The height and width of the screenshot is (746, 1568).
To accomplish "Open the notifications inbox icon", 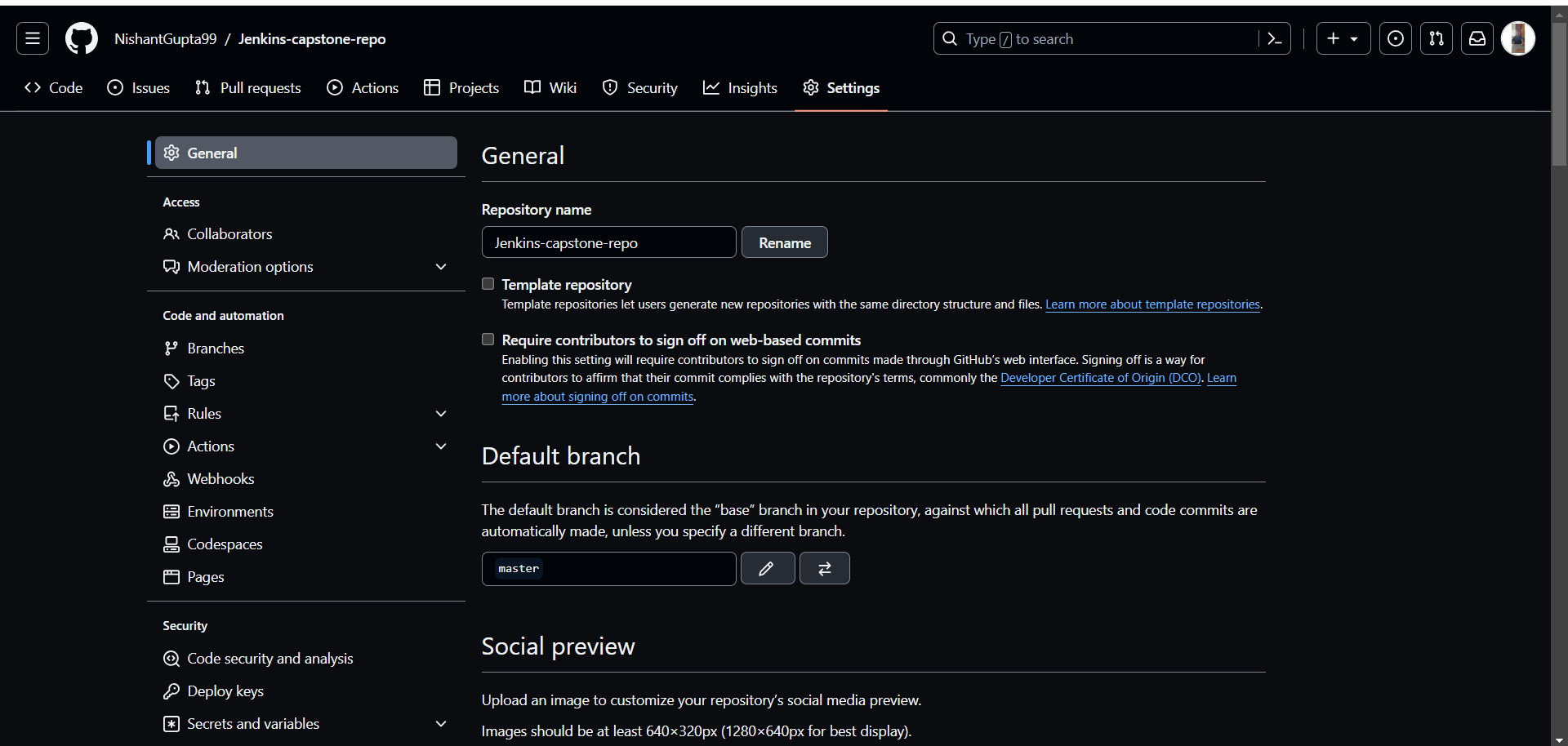I will point(1477,38).
